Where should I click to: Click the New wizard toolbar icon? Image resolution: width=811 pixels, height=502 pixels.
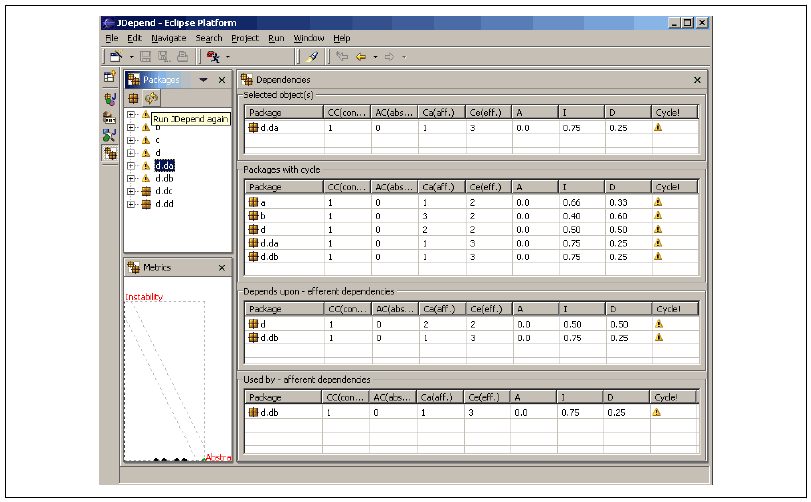point(116,56)
